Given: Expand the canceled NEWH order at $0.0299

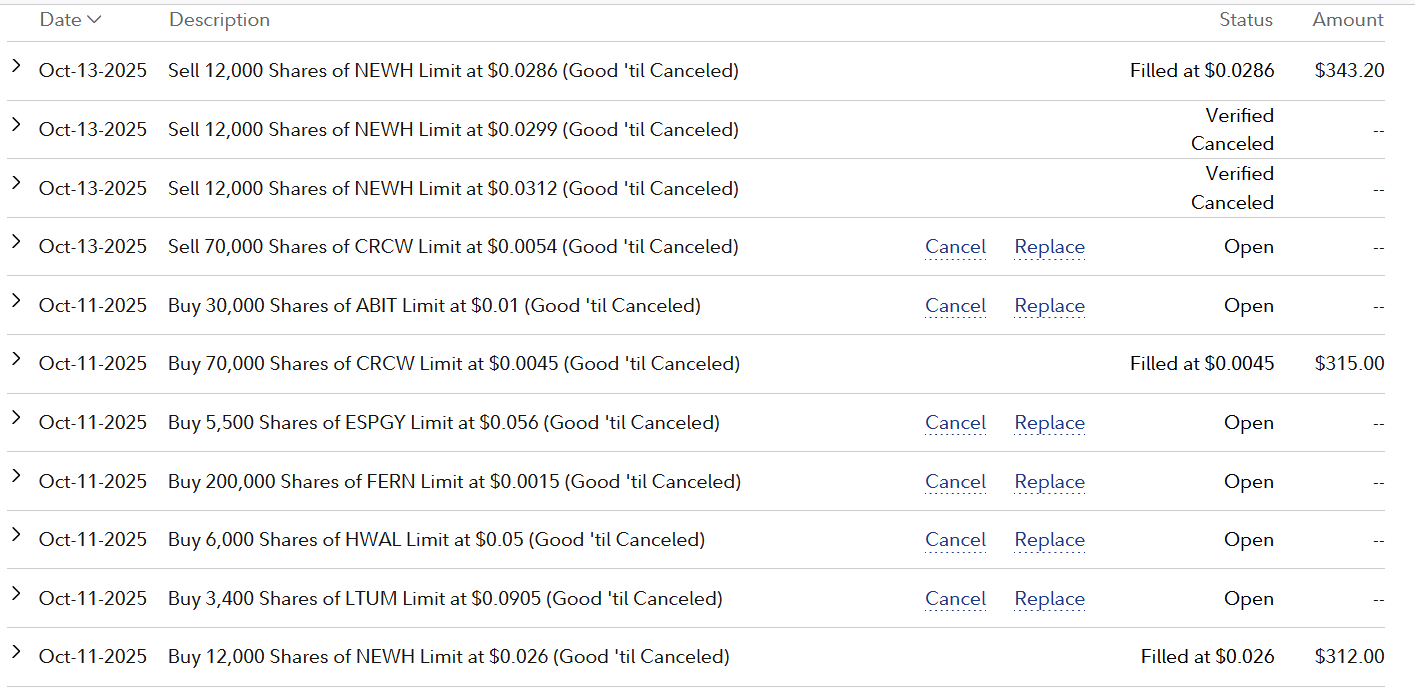Looking at the screenshot, I should point(16,125).
